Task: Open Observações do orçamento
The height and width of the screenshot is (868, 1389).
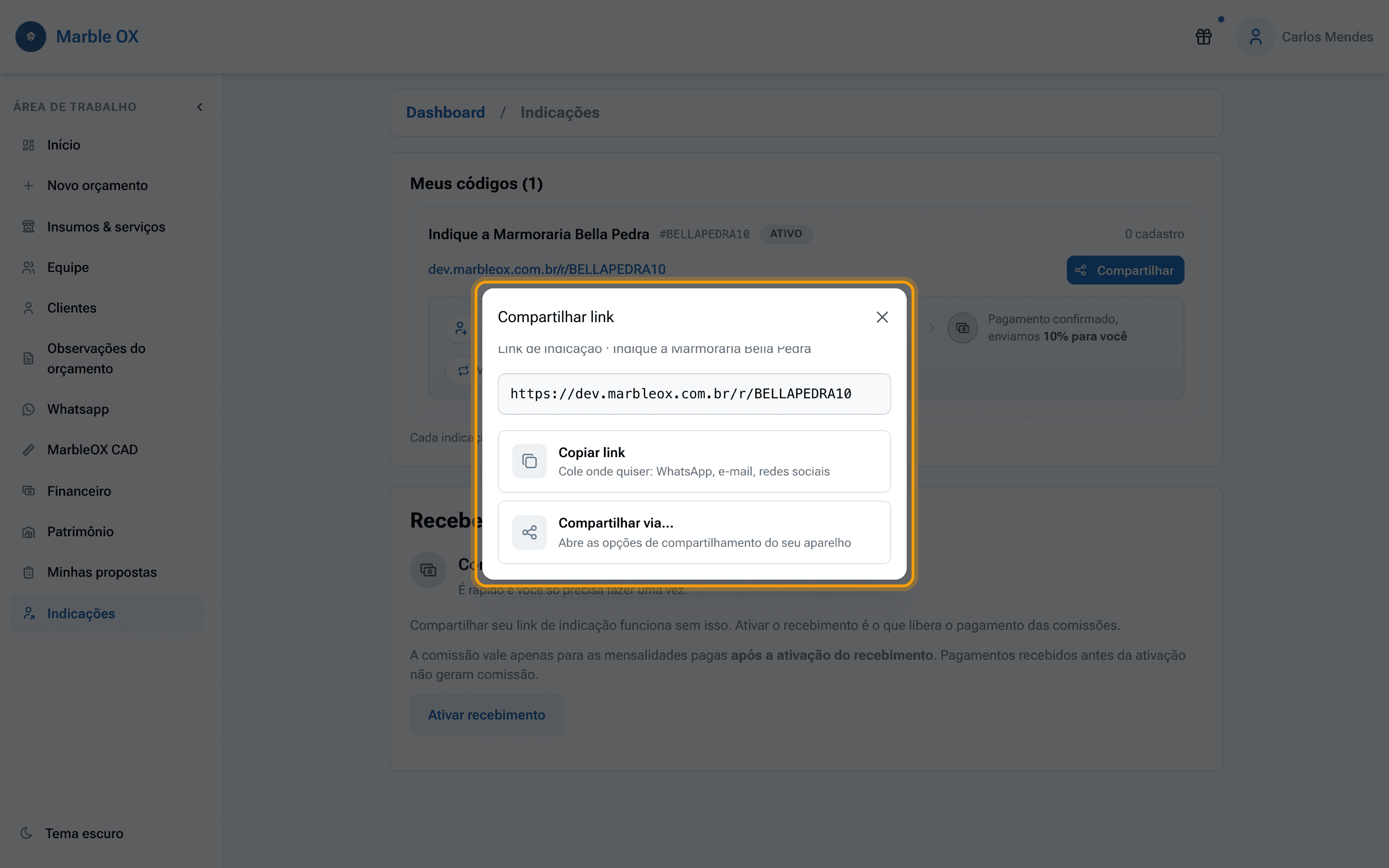Action: (107, 358)
